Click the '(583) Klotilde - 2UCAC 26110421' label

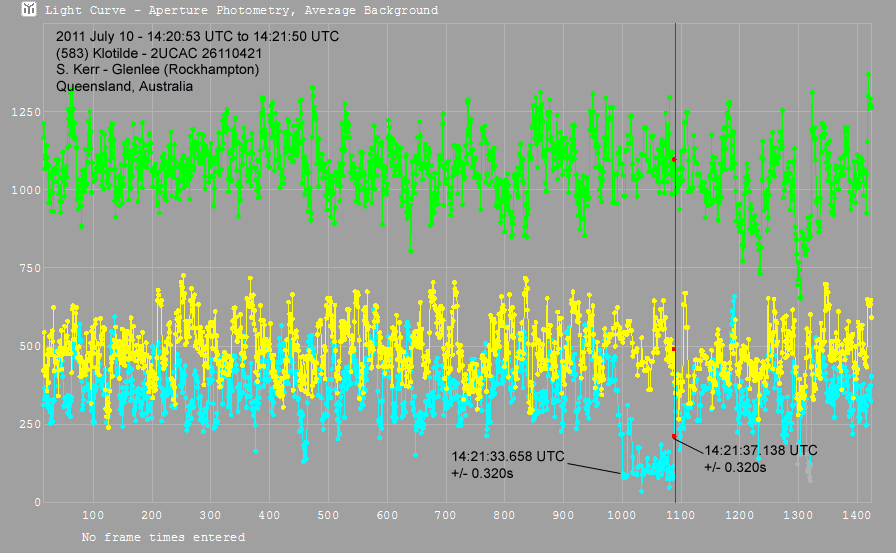click(159, 54)
